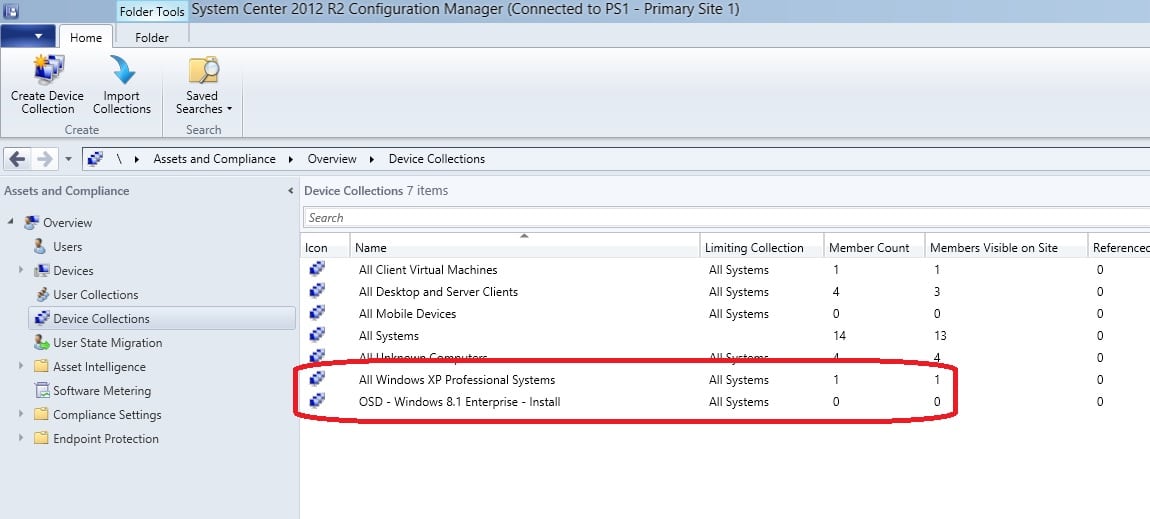The image size is (1150, 519).
Task: Click icon of All Client Virtual Machines row
Action: [x=317, y=269]
